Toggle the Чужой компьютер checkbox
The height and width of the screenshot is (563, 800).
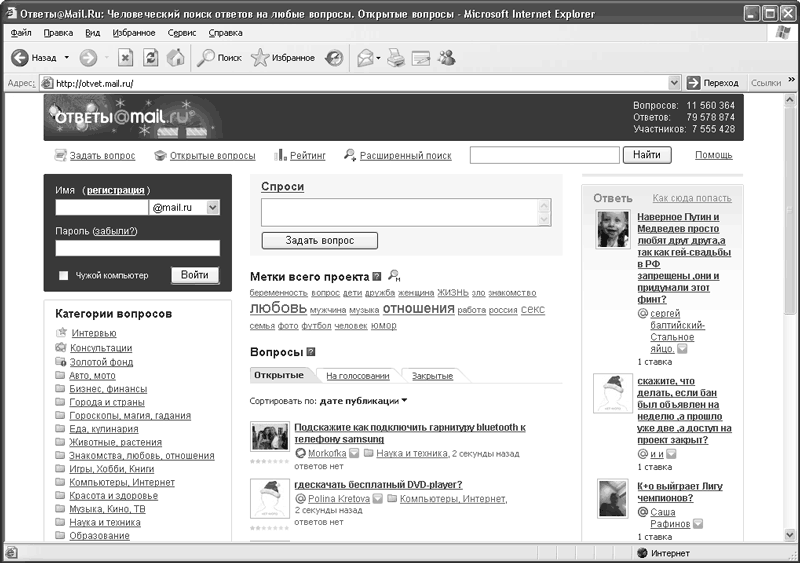tap(63, 275)
